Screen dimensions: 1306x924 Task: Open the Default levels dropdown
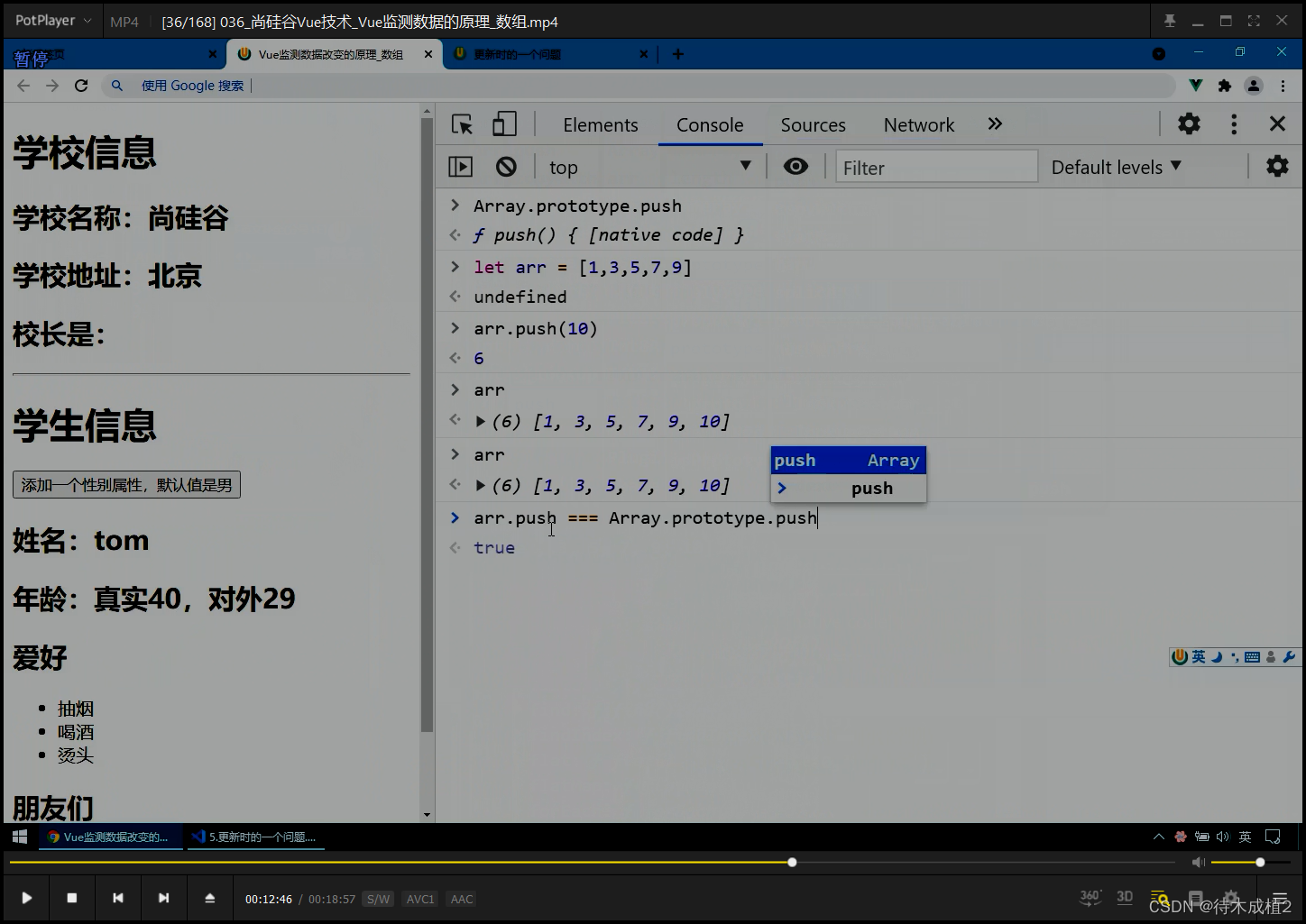click(1116, 167)
